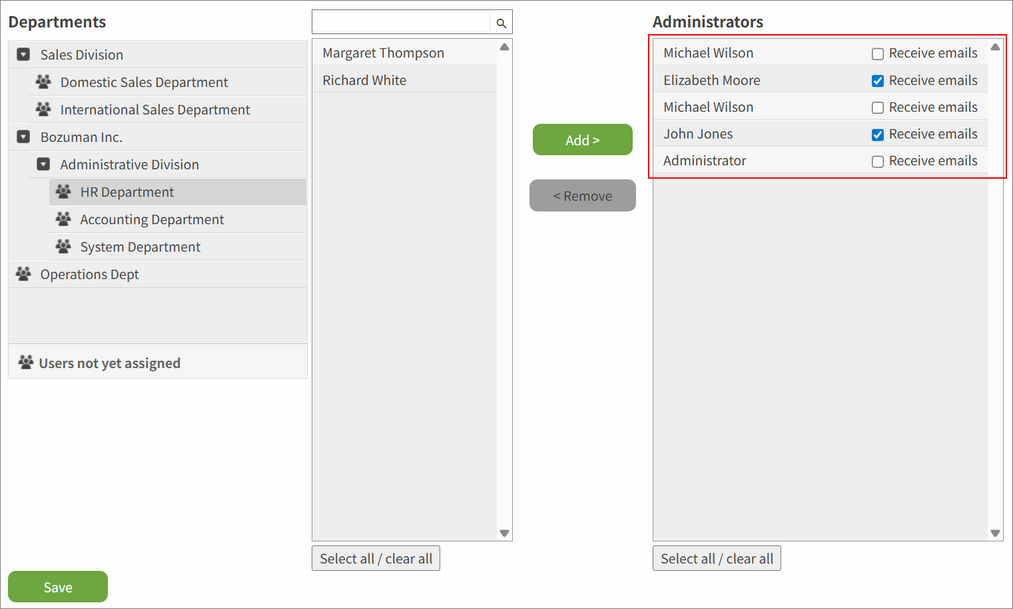The height and width of the screenshot is (609, 1013).
Task: Click the group icon beside Domestic Sales Department
Action: point(44,82)
